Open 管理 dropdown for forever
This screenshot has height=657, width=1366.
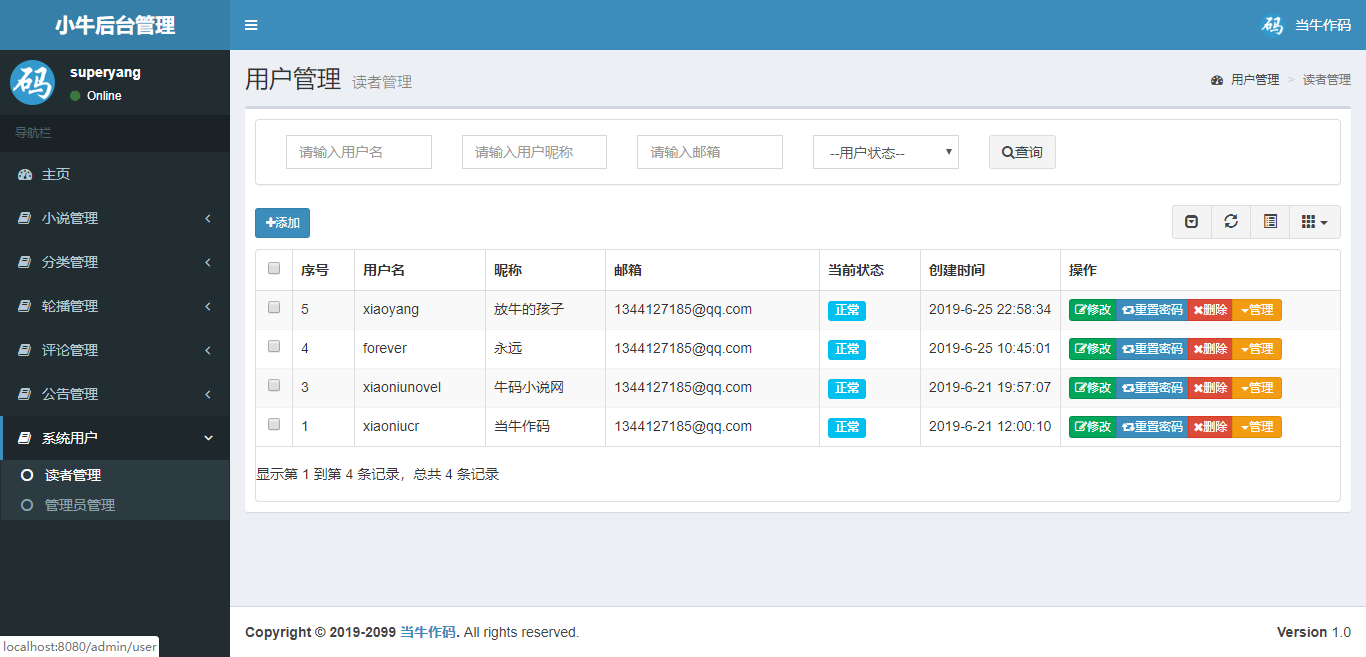coord(1257,349)
